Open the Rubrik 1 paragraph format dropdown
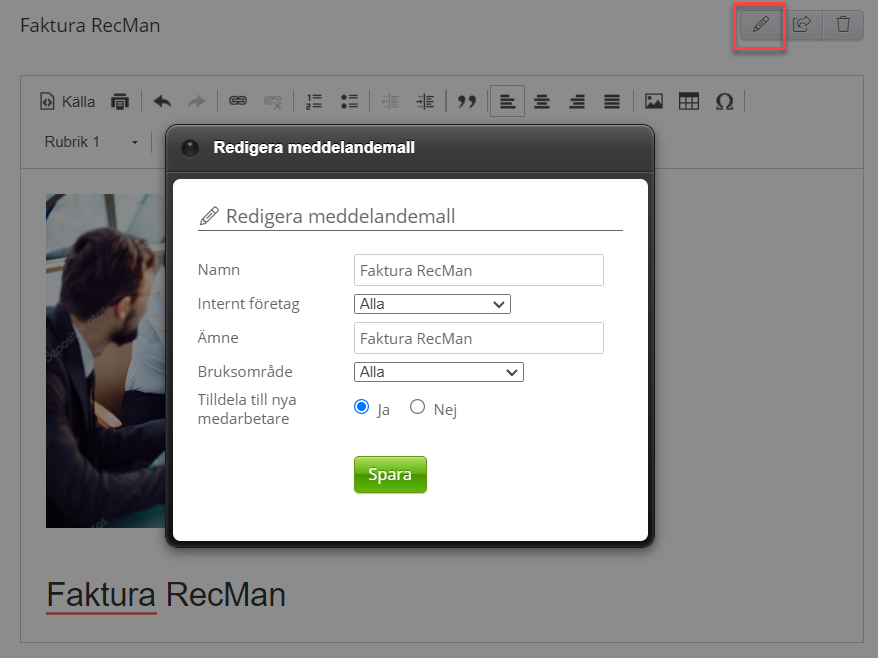Screen dimensions: 878x658 coord(92,142)
